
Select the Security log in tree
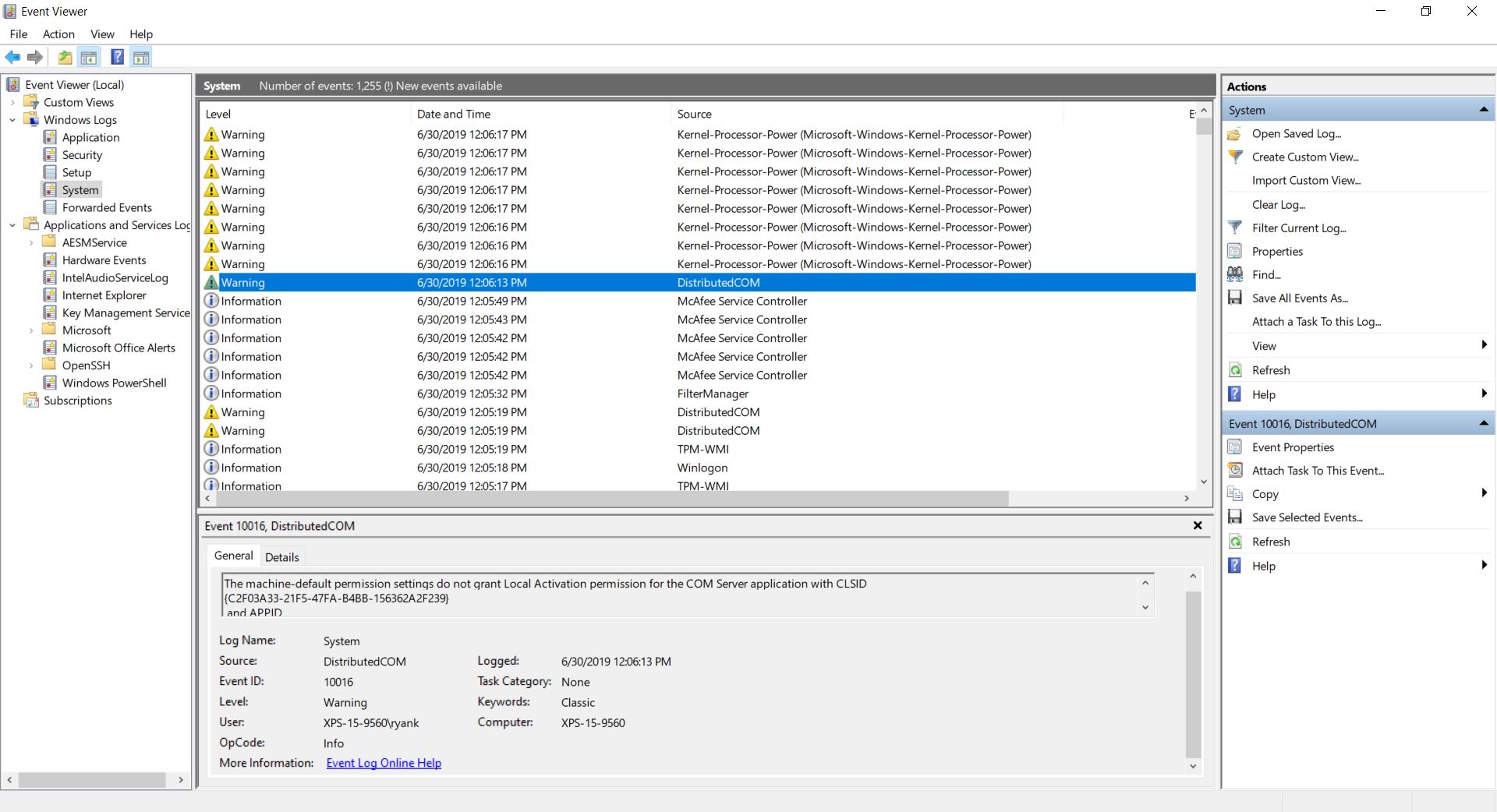(x=82, y=155)
